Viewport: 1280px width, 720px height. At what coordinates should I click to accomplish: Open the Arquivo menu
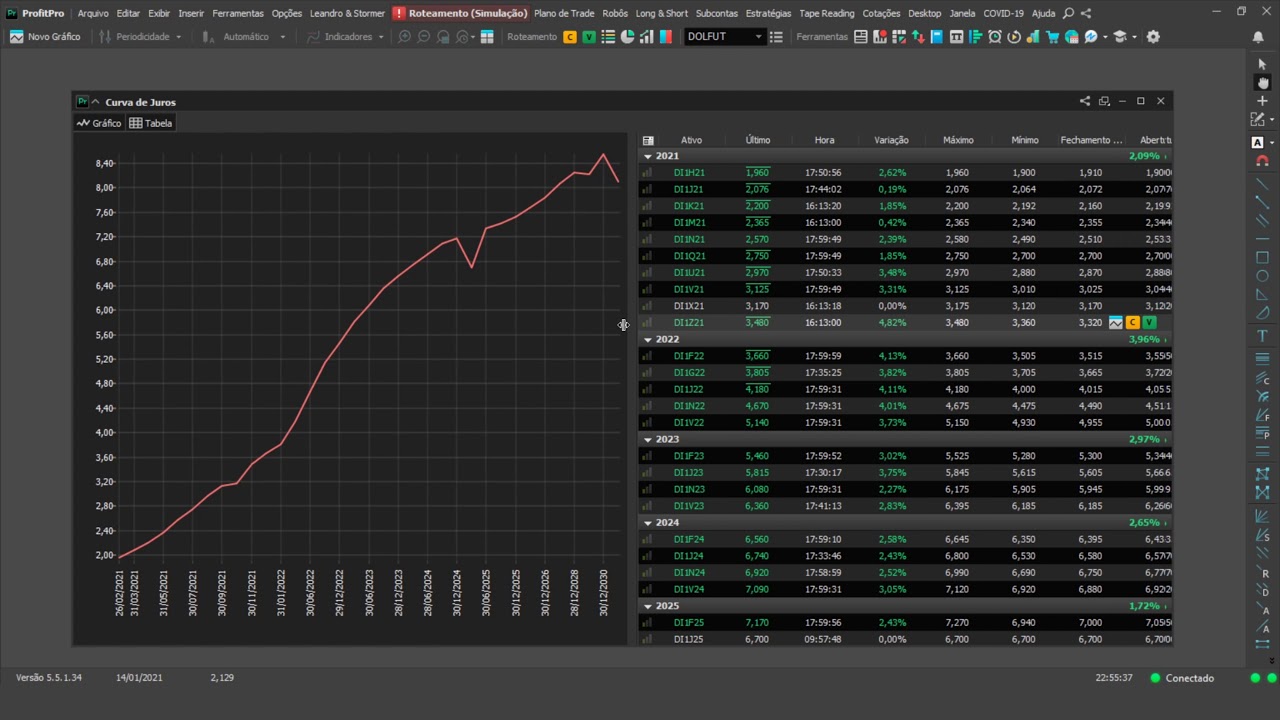[93, 13]
